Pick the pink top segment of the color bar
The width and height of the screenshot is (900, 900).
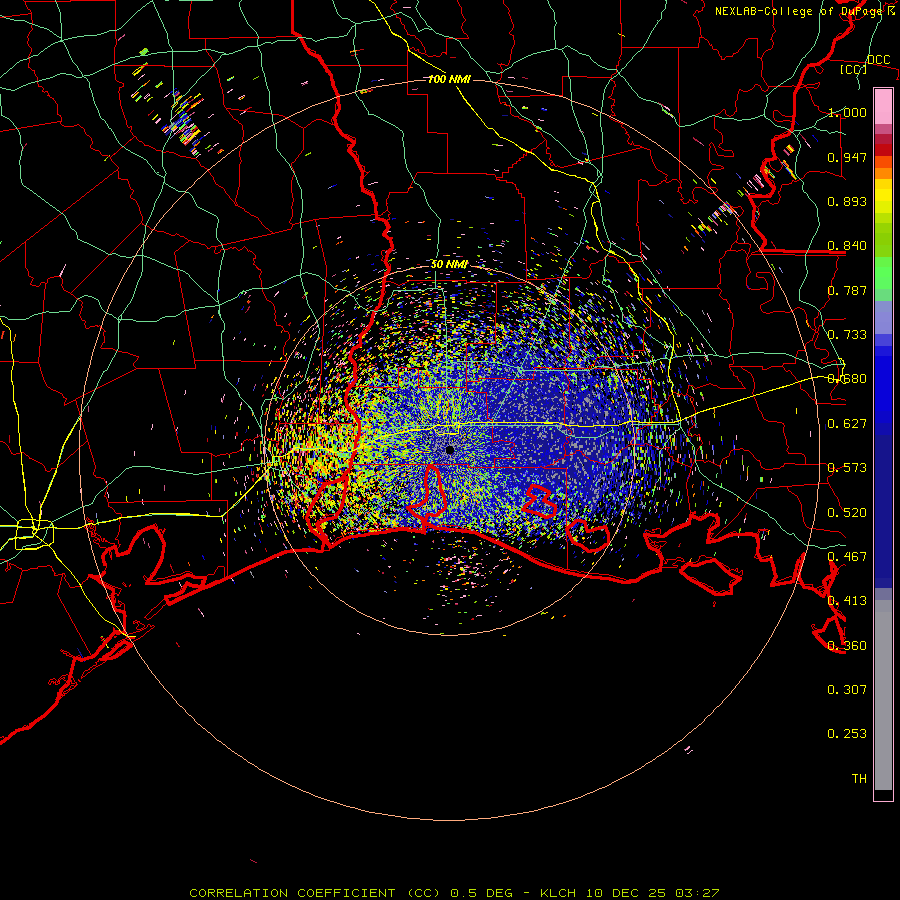click(x=883, y=106)
